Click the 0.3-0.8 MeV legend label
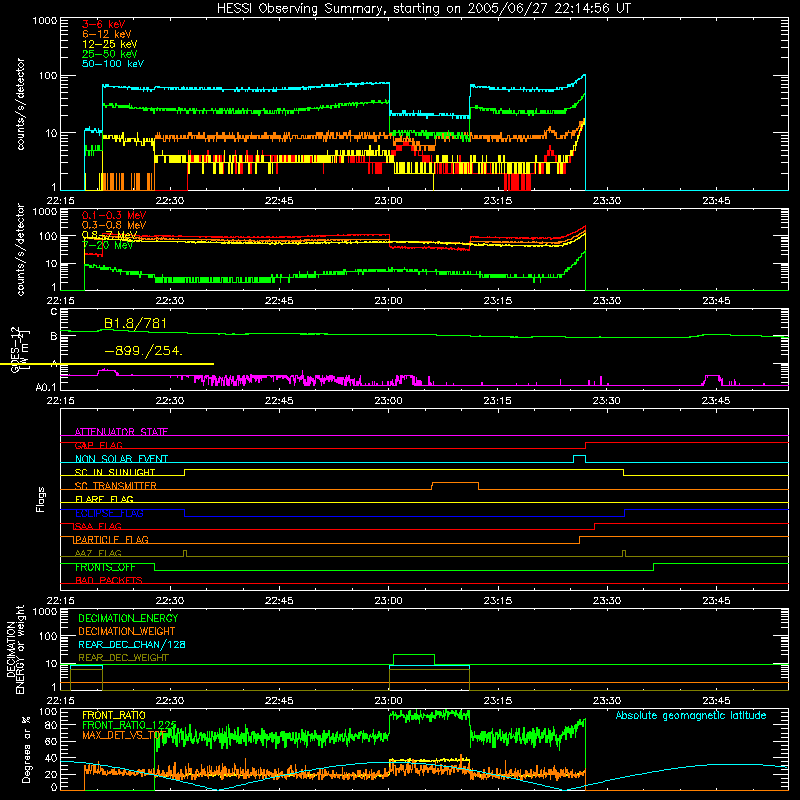Viewport: 800px width, 800px height. (114, 225)
